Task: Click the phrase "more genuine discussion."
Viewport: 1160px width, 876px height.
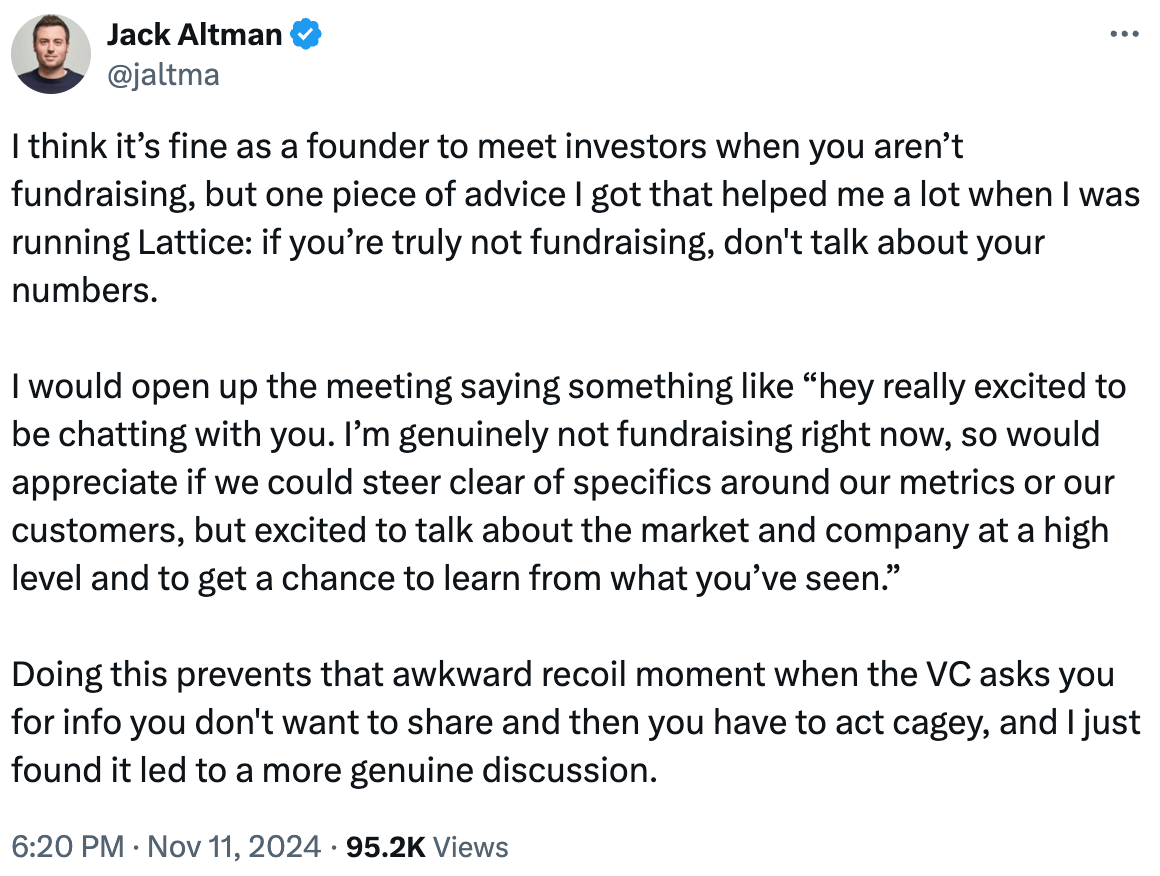Action: (459, 770)
